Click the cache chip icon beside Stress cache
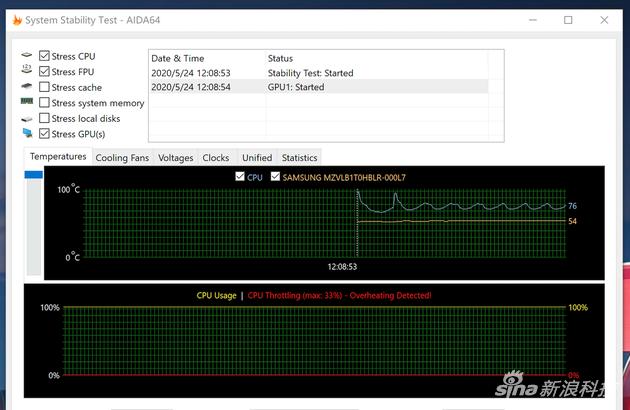The image size is (630, 410). [27, 86]
